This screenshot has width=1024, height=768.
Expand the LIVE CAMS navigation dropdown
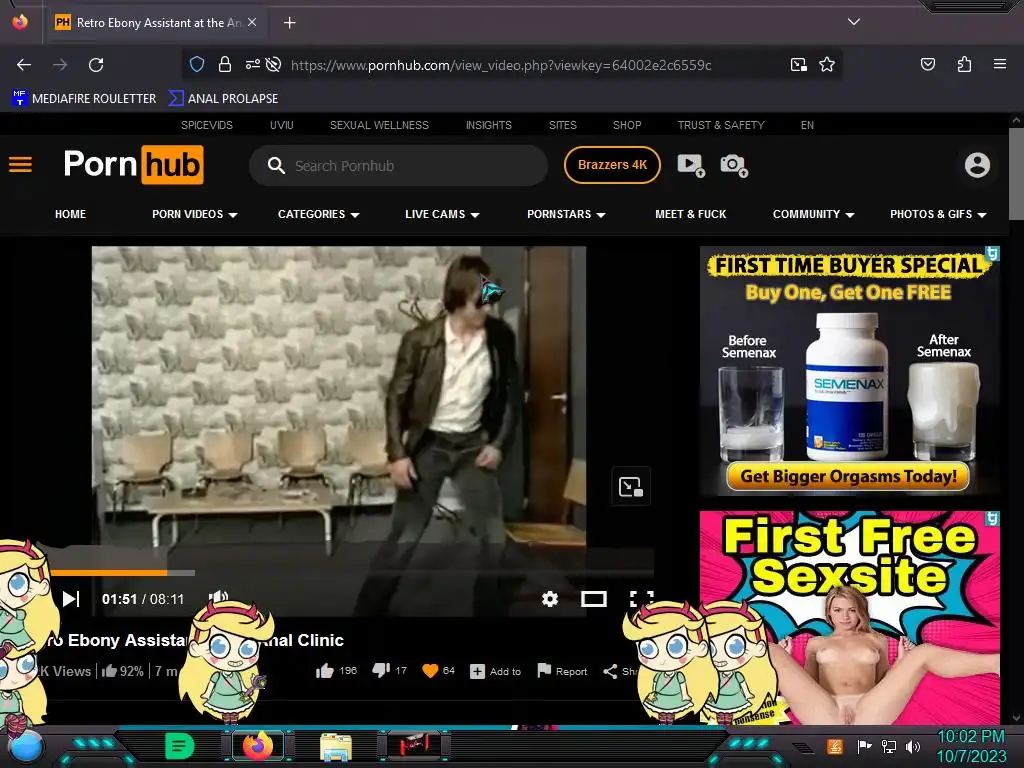click(x=442, y=214)
